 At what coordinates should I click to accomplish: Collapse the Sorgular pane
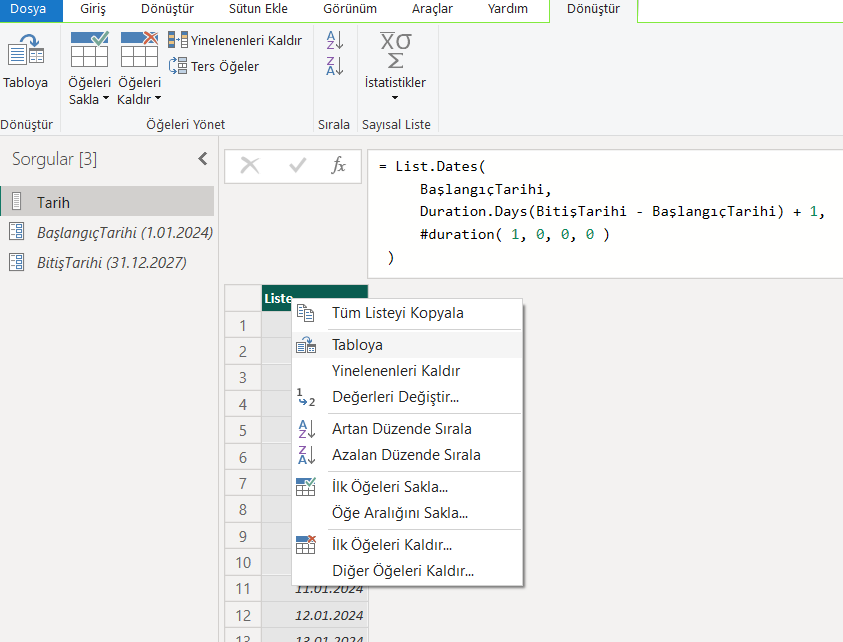[x=203, y=159]
